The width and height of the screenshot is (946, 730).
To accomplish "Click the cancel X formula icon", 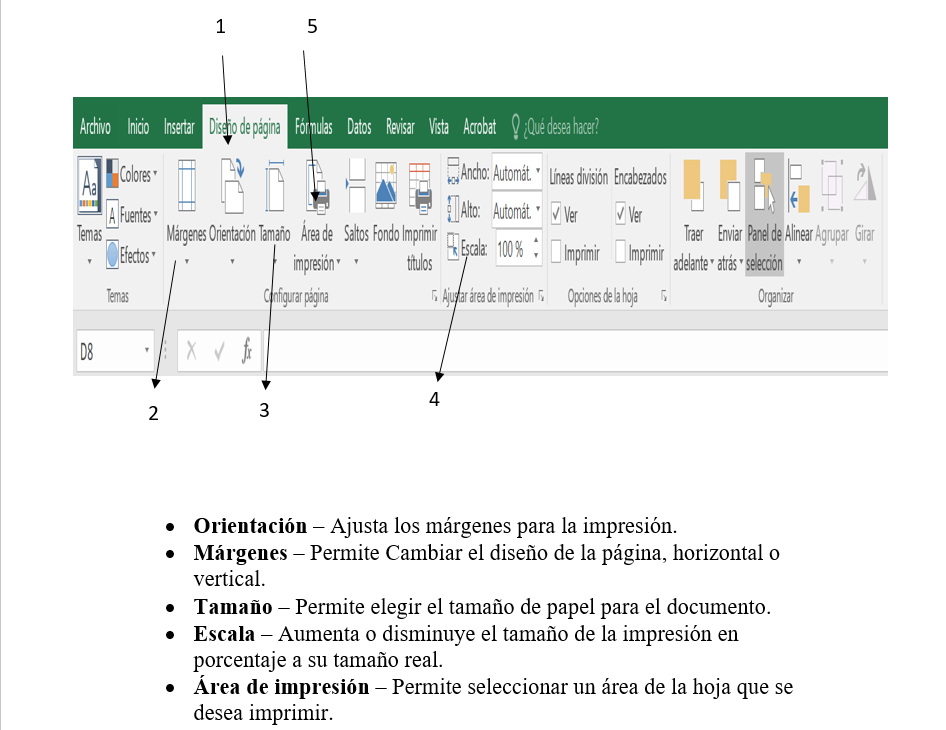I will [x=191, y=350].
